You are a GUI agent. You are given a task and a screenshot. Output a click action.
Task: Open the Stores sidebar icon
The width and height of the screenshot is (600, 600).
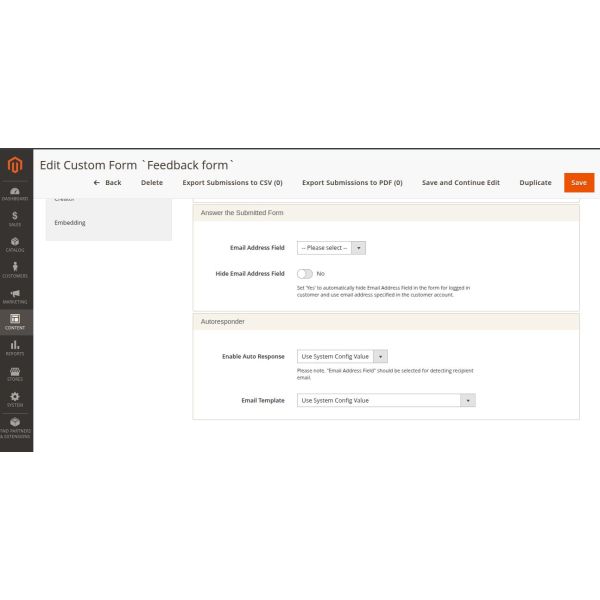click(x=15, y=374)
